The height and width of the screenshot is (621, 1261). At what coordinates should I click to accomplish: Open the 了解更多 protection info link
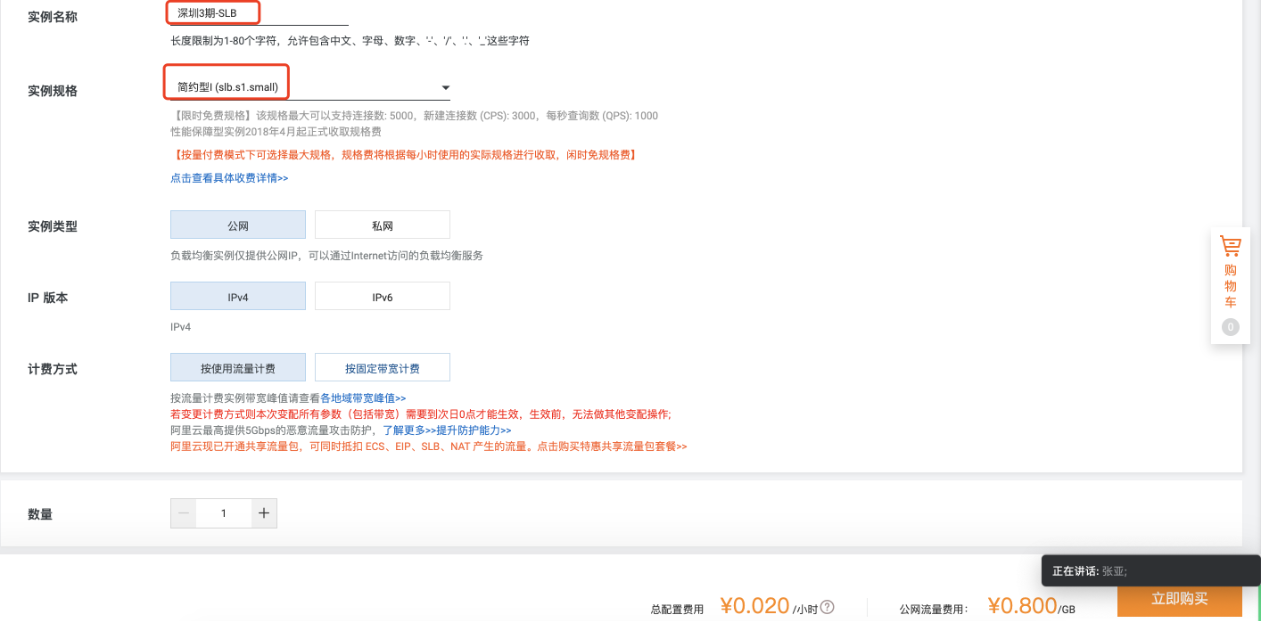(x=402, y=430)
